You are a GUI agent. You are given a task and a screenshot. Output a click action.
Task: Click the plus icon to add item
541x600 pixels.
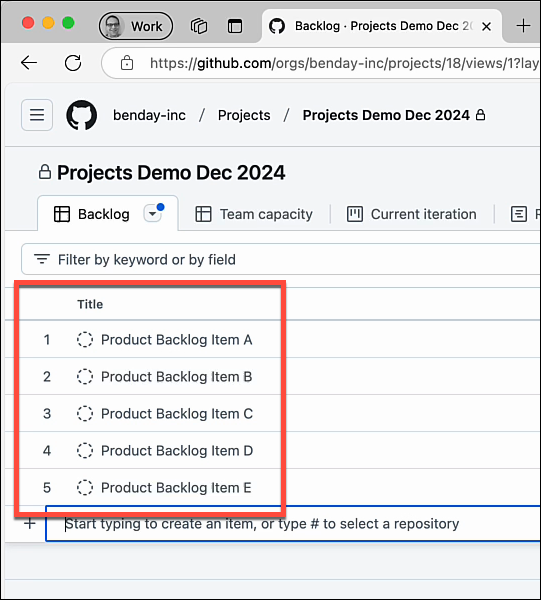[x=30, y=523]
